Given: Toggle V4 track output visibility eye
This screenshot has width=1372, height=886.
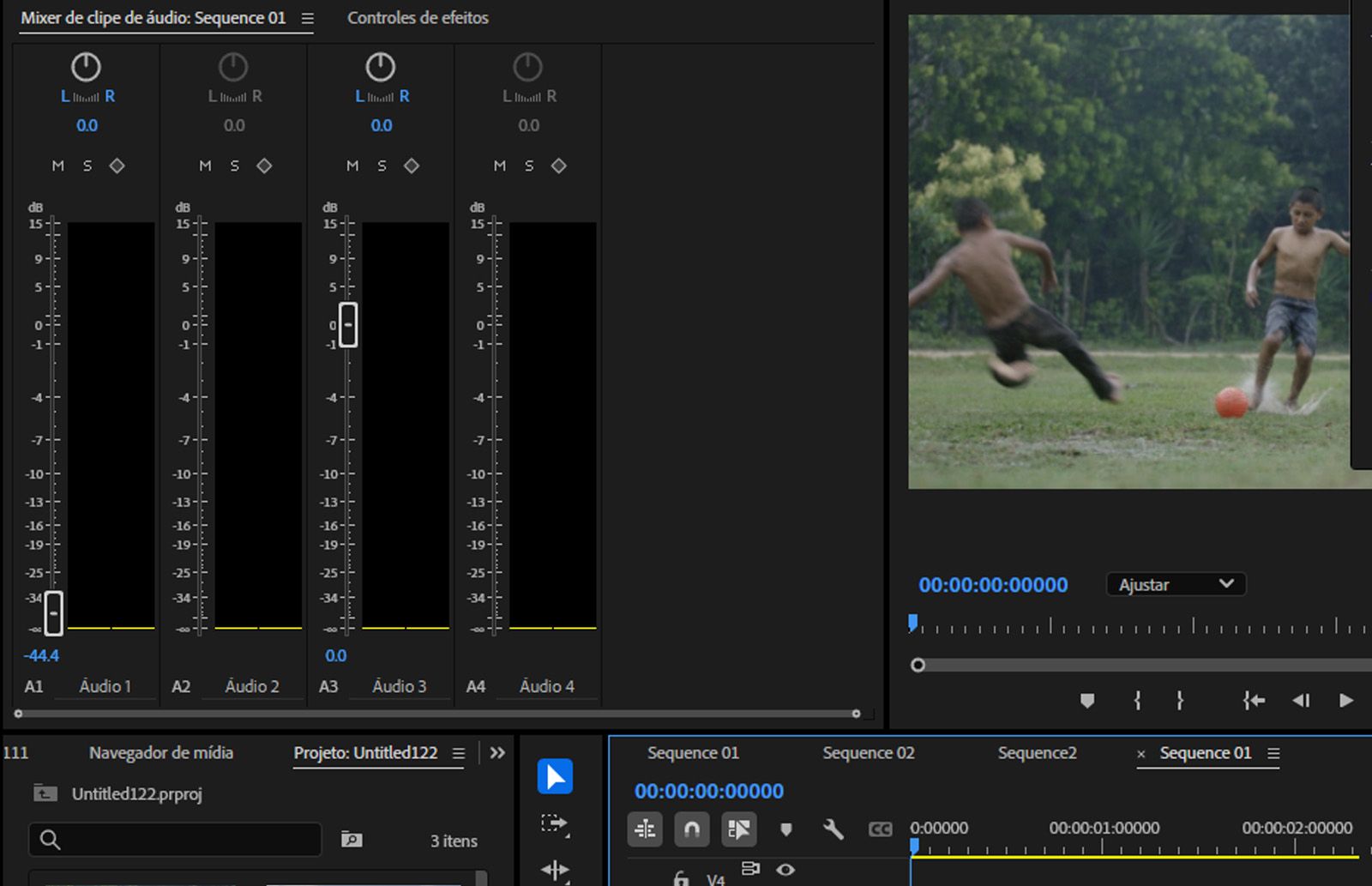Looking at the screenshot, I should 786,870.
